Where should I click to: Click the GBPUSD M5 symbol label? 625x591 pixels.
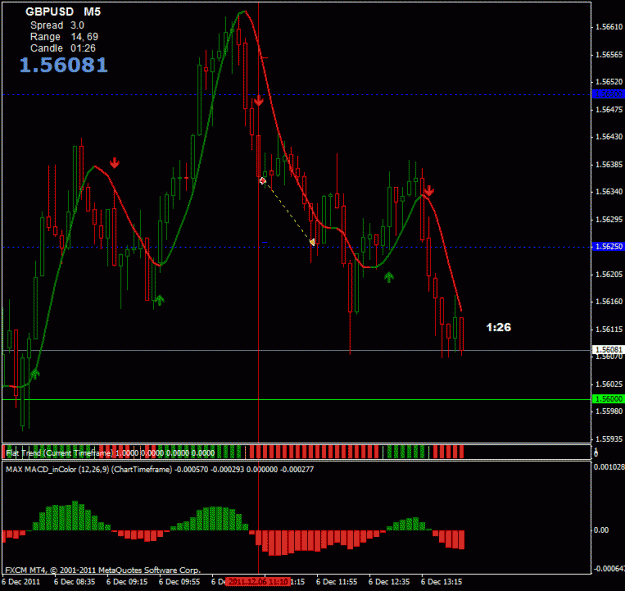click(63, 12)
